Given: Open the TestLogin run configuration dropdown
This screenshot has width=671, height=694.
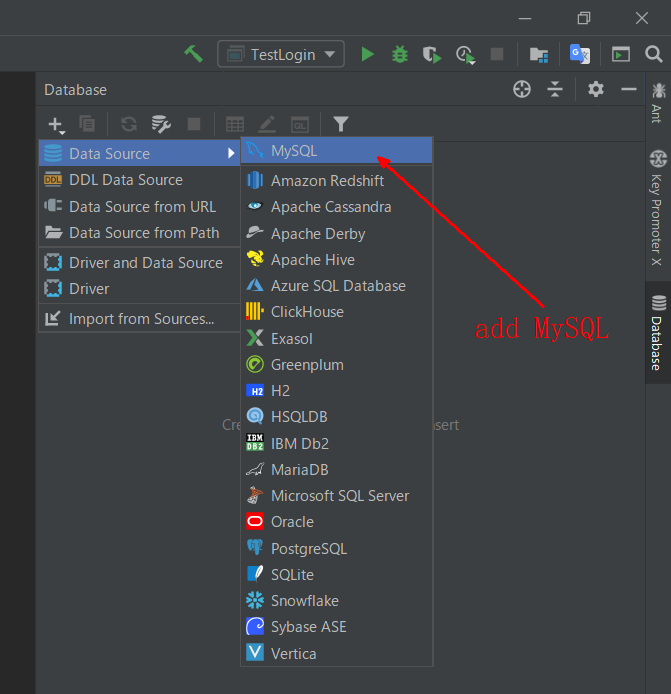Looking at the screenshot, I should point(281,54).
